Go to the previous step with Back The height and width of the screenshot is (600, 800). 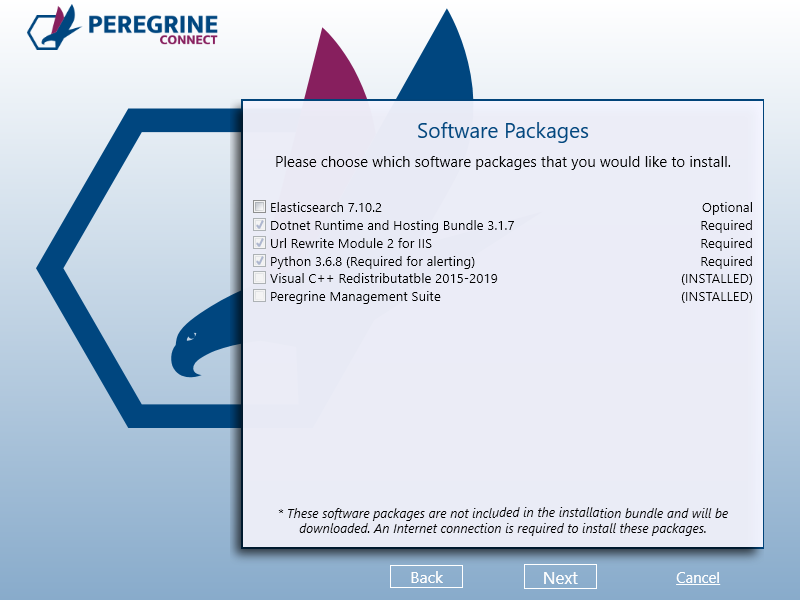pos(426,577)
